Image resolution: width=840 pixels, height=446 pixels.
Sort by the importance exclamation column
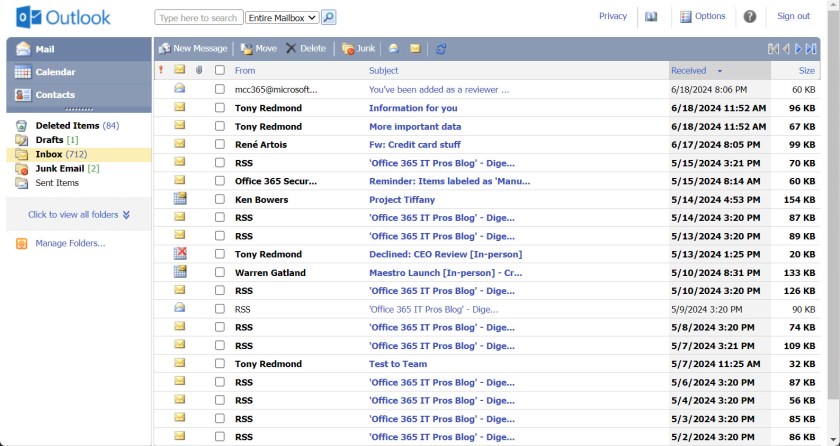click(161, 70)
